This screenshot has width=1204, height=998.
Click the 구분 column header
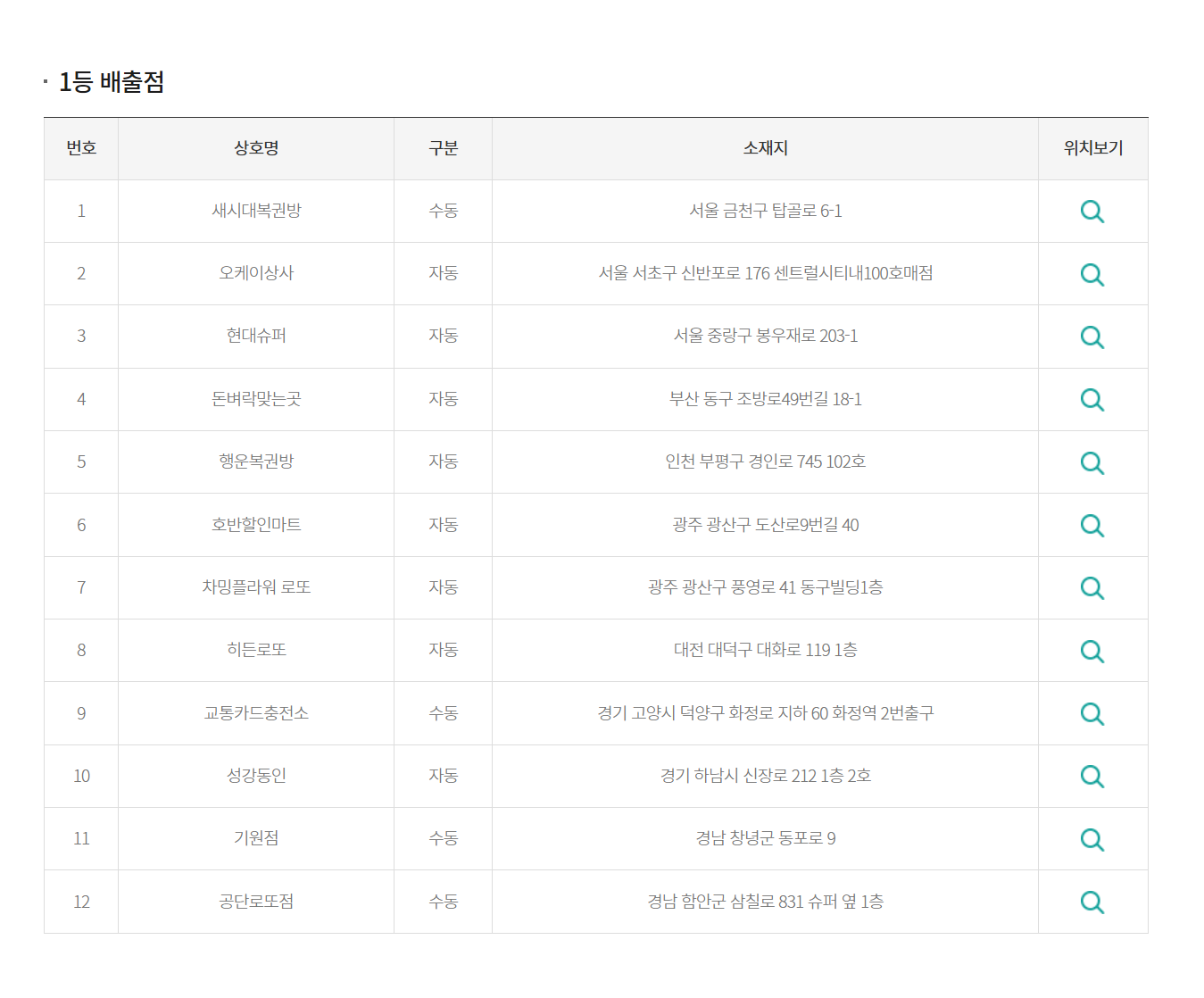tap(443, 148)
